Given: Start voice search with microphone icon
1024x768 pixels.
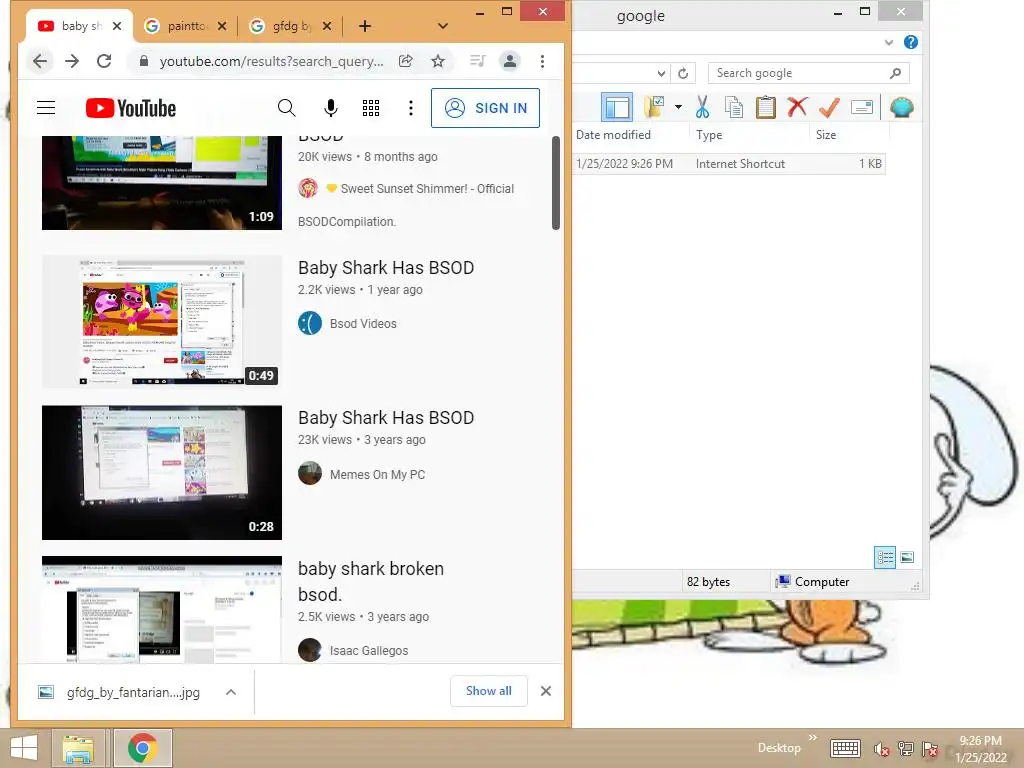Looking at the screenshot, I should [x=331, y=108].
